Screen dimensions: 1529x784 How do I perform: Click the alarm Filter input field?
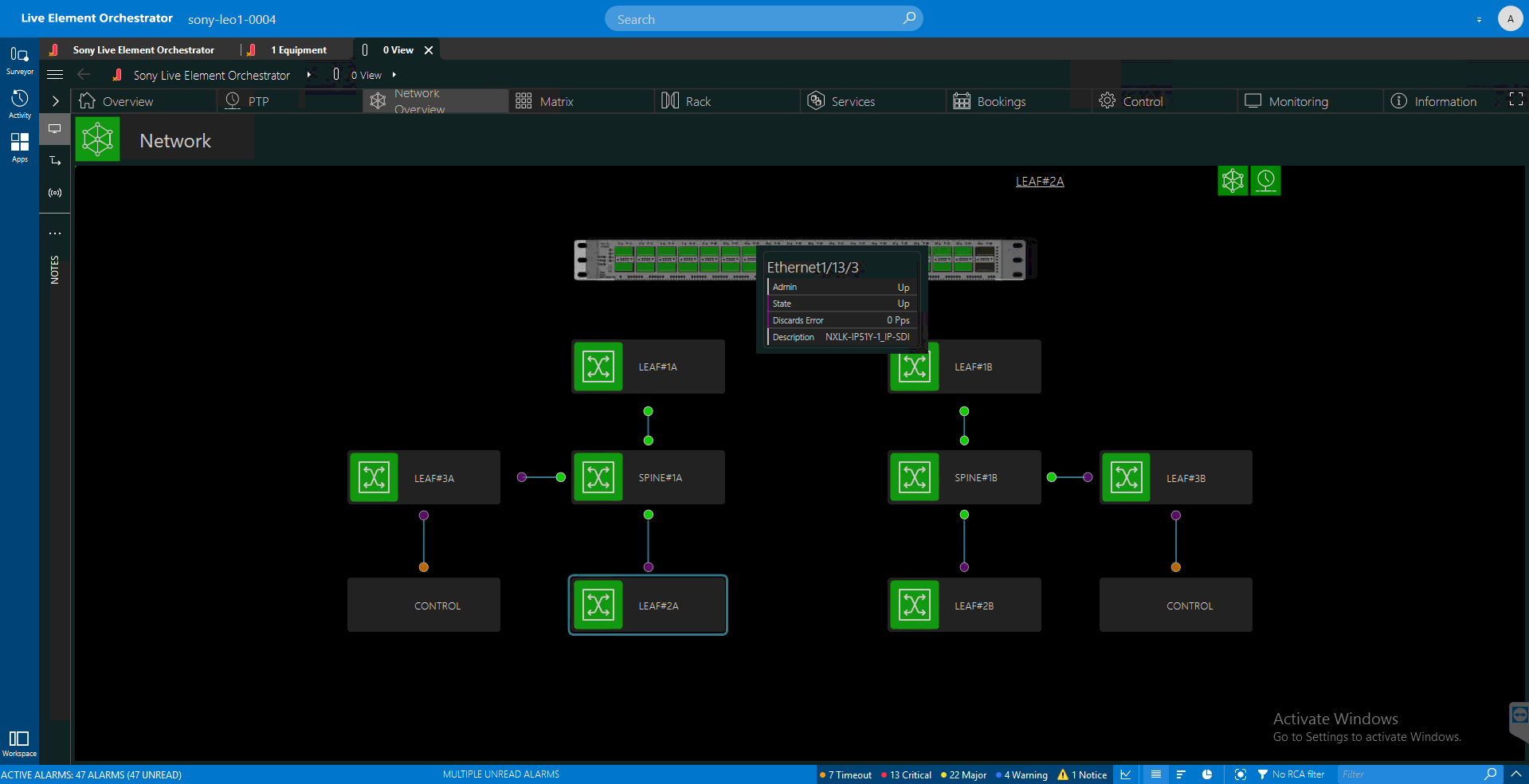[x=1409, y=774]
